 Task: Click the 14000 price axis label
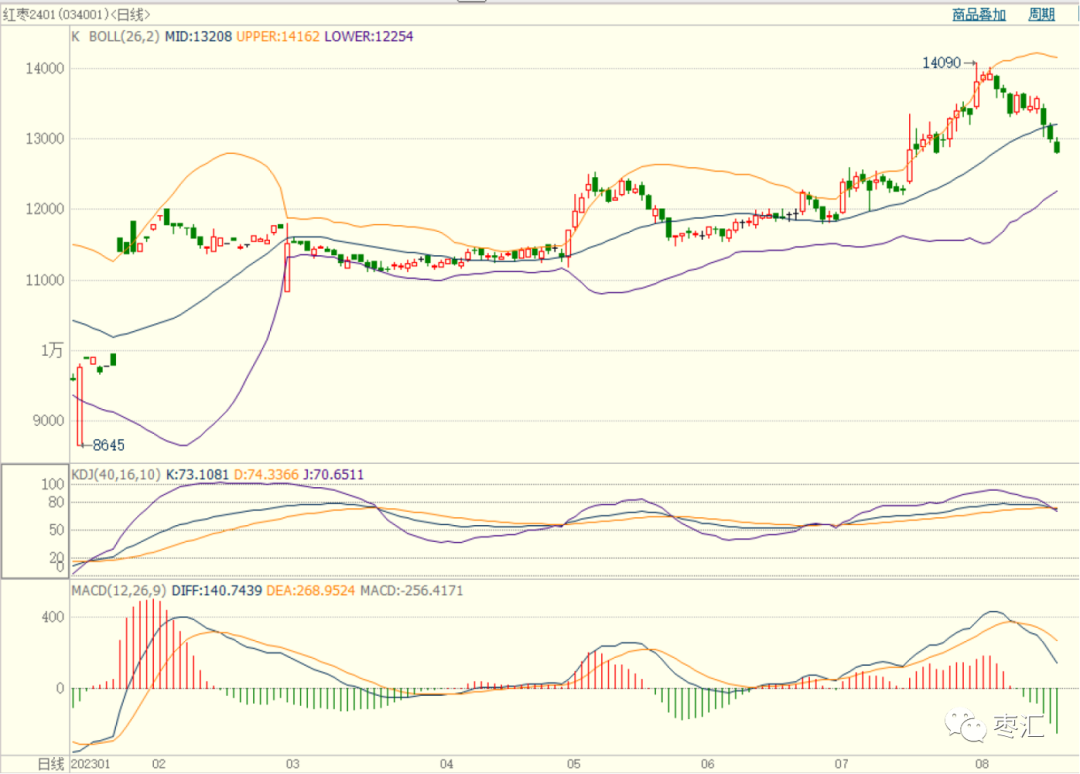tap(45, 69)
